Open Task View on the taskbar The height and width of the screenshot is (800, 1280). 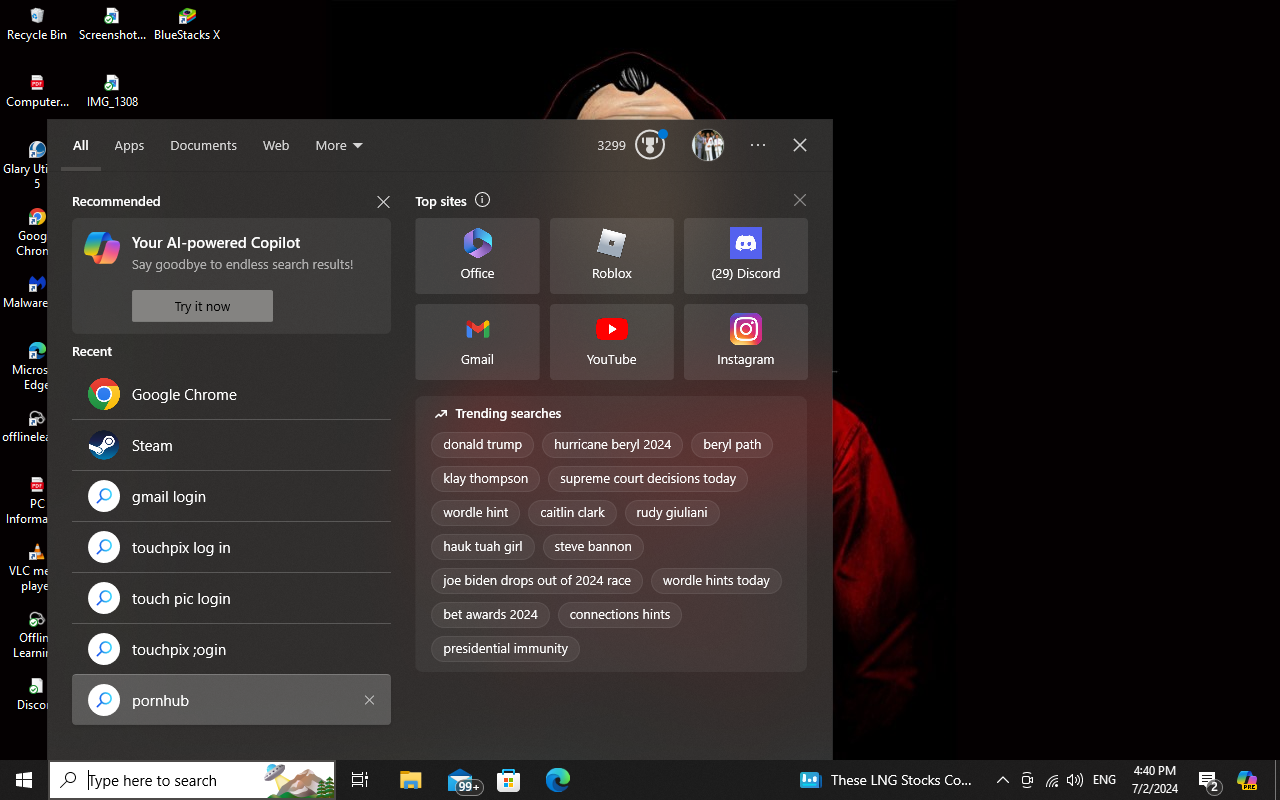tap(360, 780)
